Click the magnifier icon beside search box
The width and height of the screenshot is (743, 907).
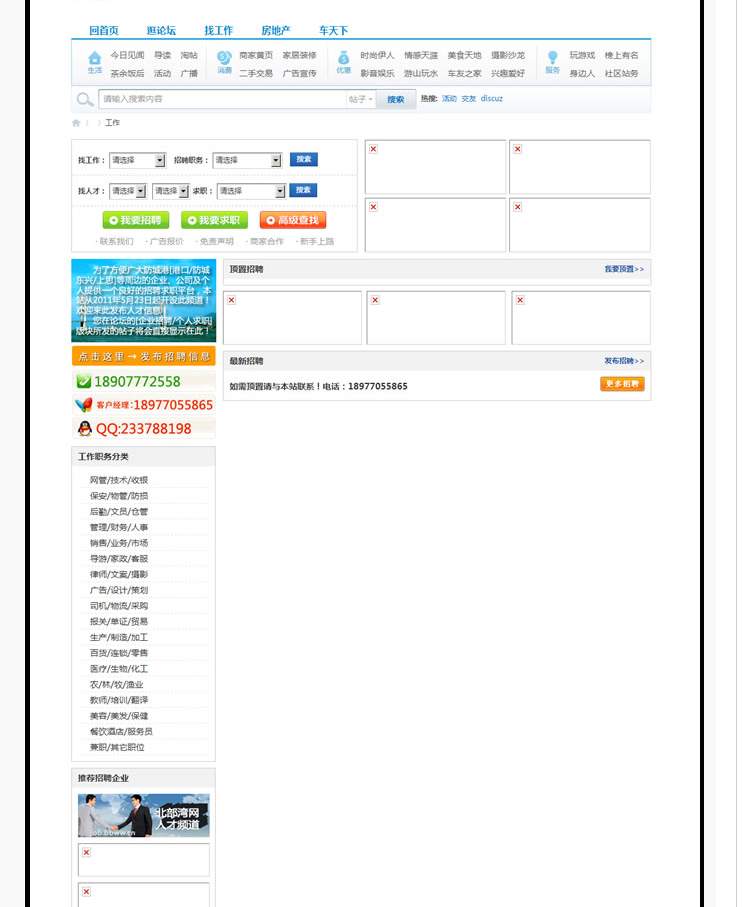tap(85, 99)
